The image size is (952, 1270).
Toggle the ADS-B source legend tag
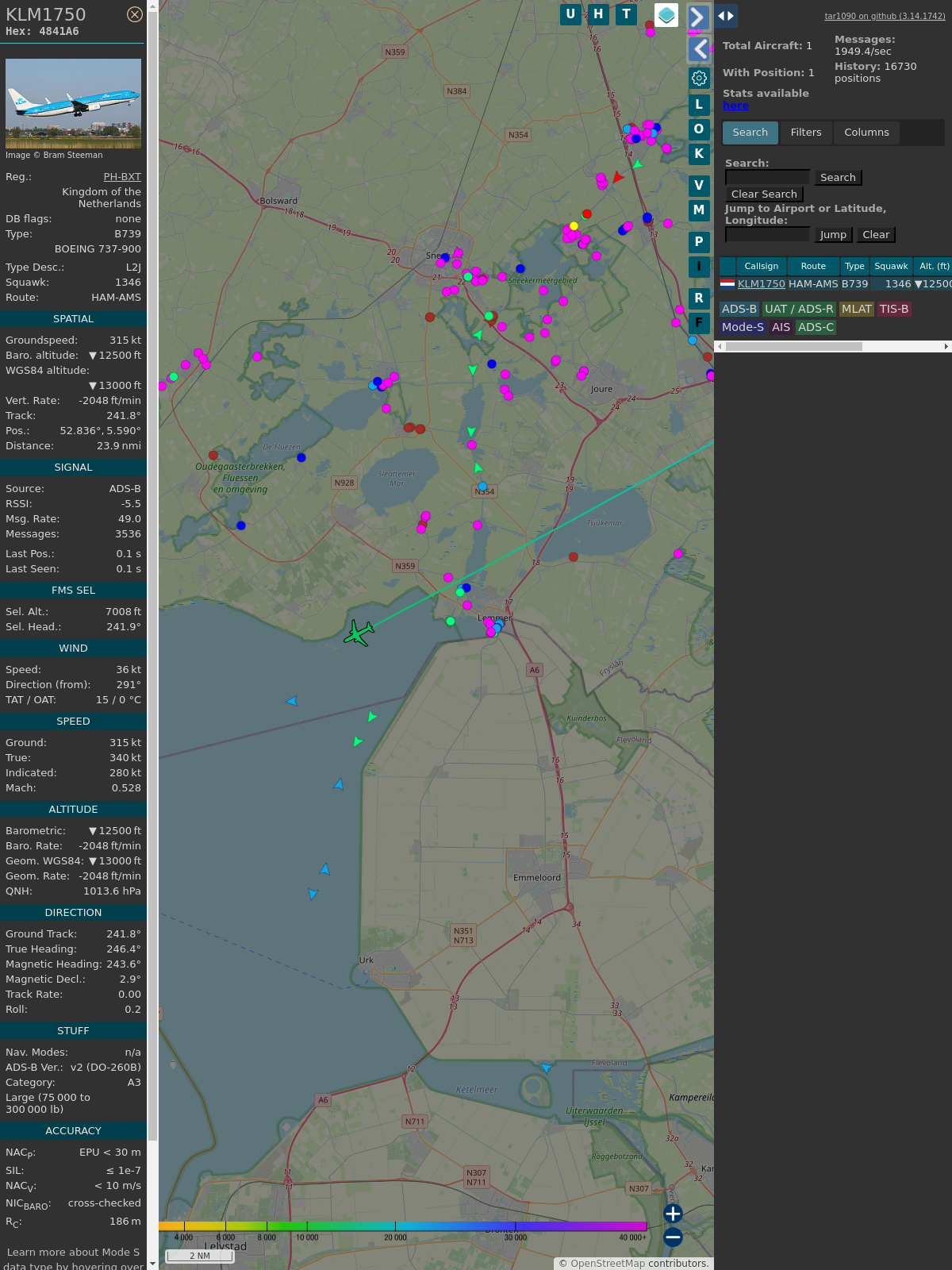[x=739, y=310]
